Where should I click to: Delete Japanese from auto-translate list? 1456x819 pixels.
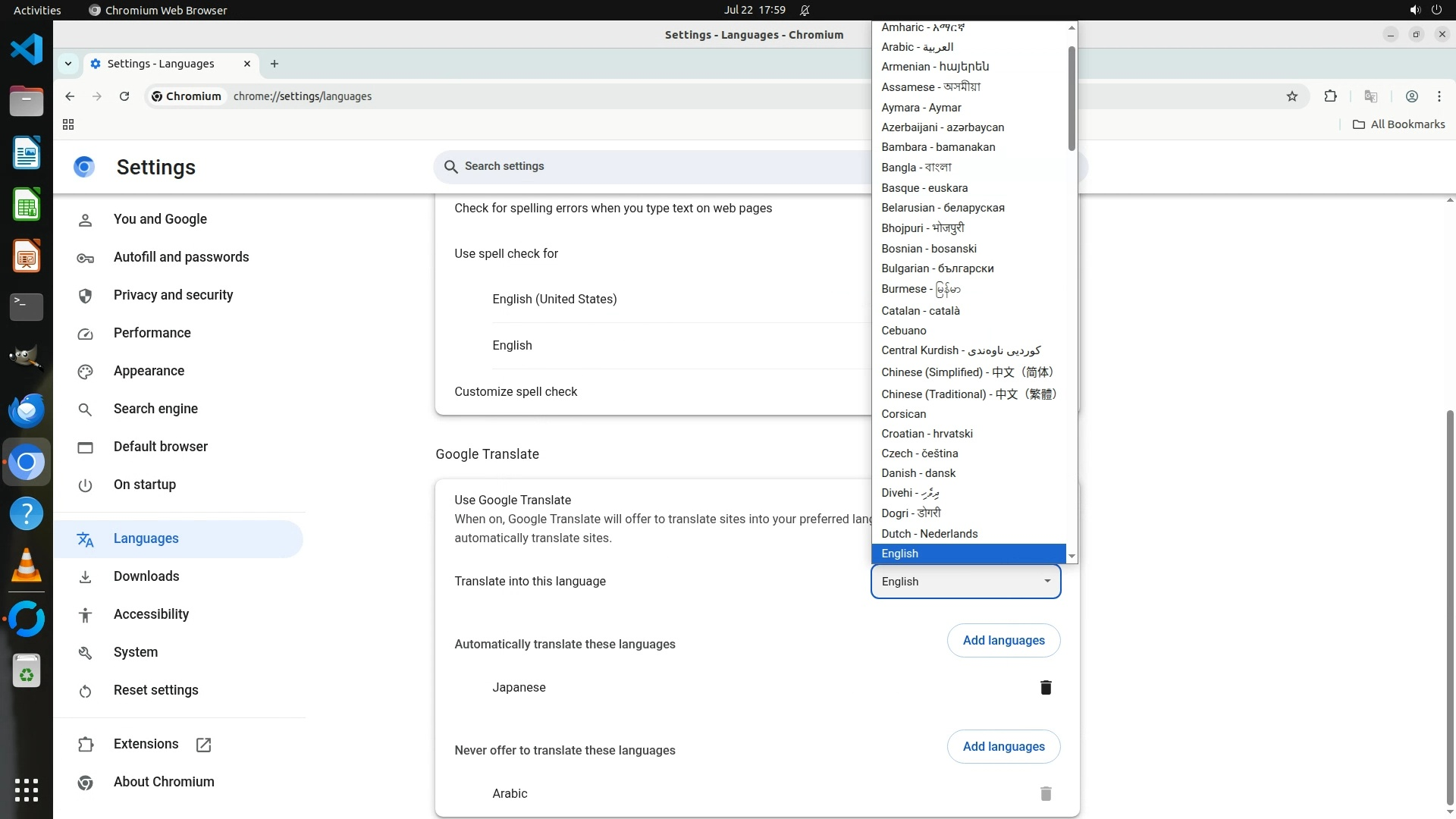(1046, 688)
